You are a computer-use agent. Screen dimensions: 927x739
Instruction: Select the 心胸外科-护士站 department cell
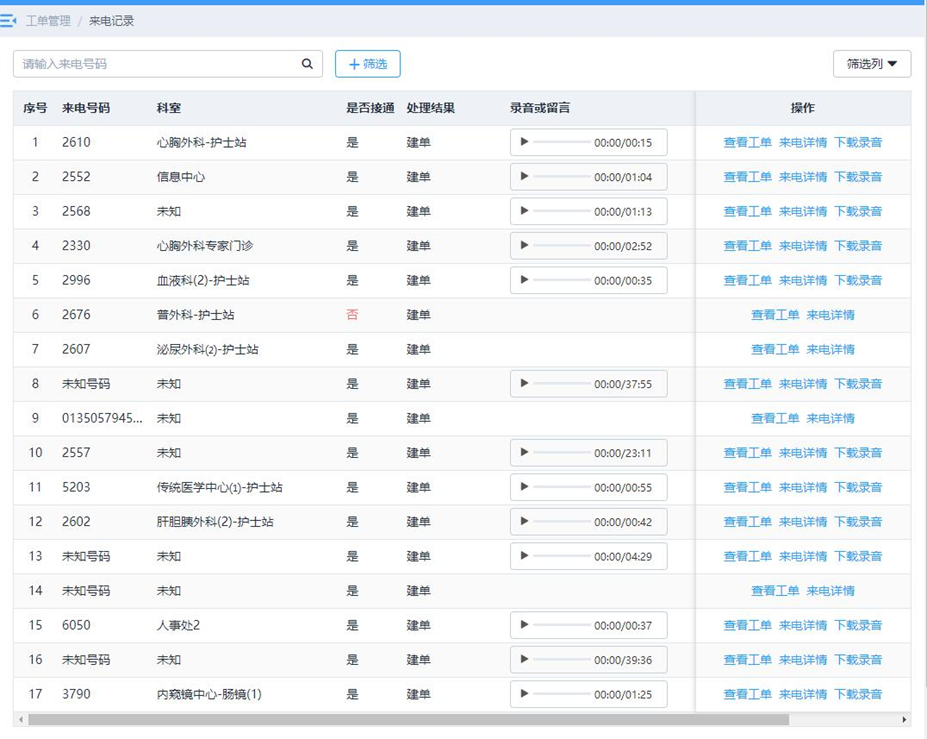(x=202, y=142)
